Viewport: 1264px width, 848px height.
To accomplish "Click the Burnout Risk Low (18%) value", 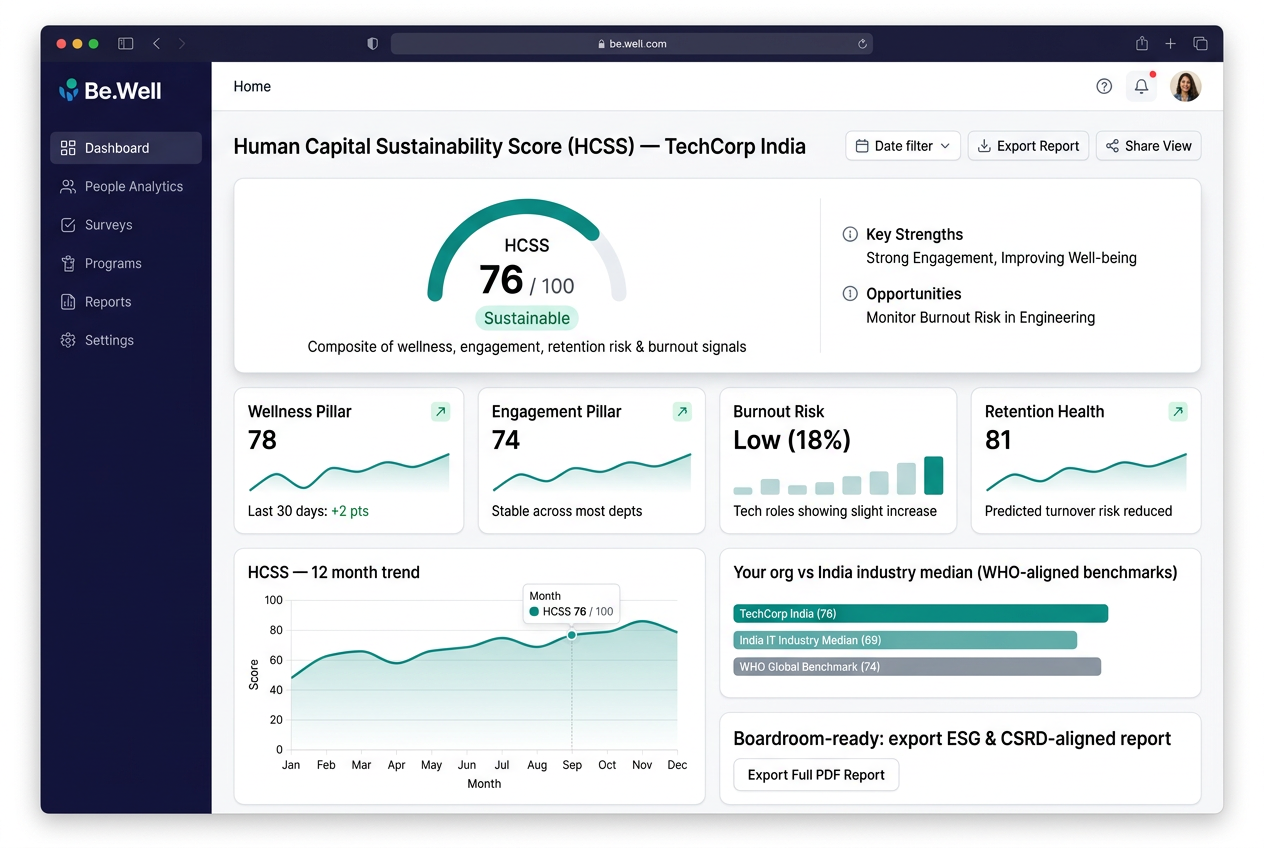I will tap(792, 440).
